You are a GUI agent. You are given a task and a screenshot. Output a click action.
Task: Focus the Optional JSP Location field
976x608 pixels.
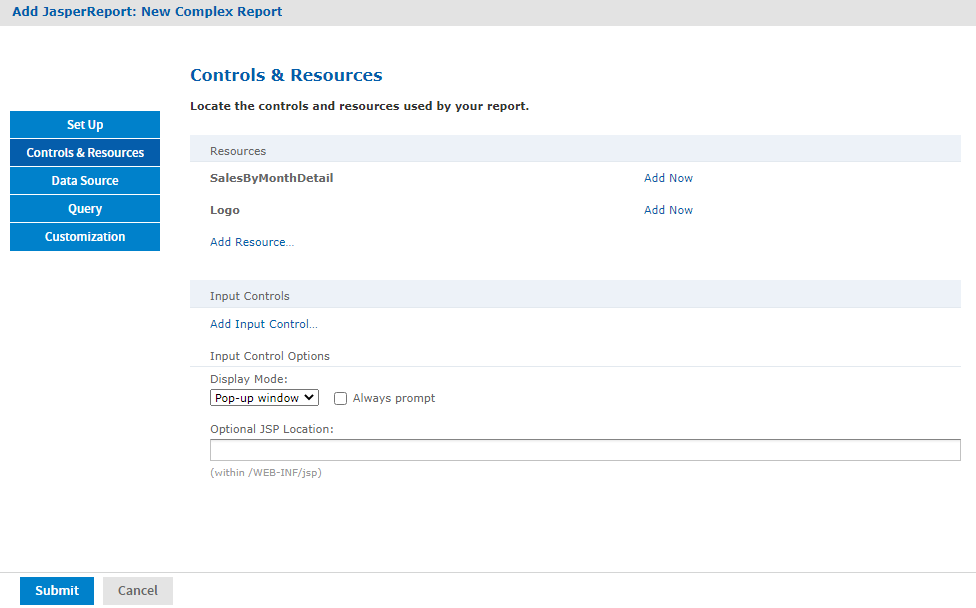585,450
